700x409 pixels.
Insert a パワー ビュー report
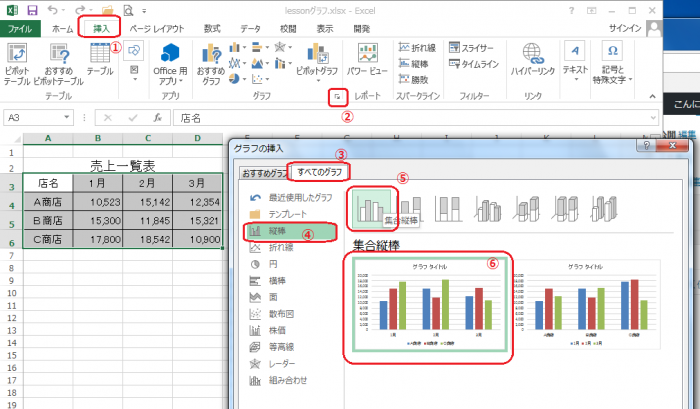[367, 59]
